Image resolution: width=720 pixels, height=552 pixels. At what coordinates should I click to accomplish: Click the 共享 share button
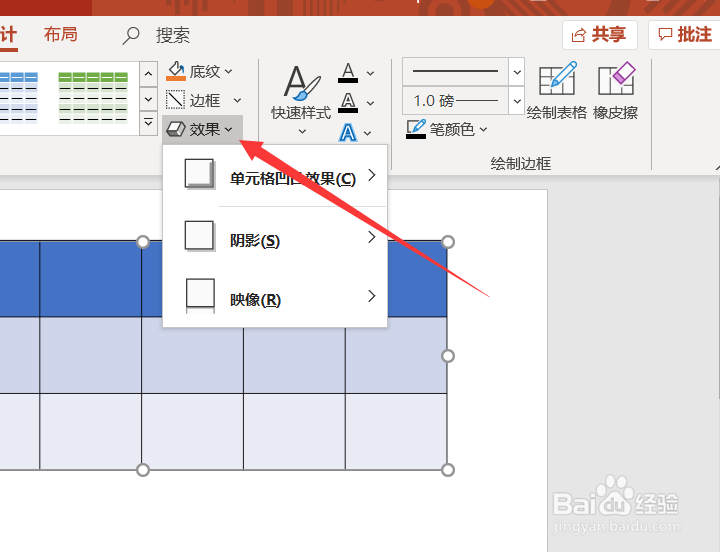click(600, 34)
